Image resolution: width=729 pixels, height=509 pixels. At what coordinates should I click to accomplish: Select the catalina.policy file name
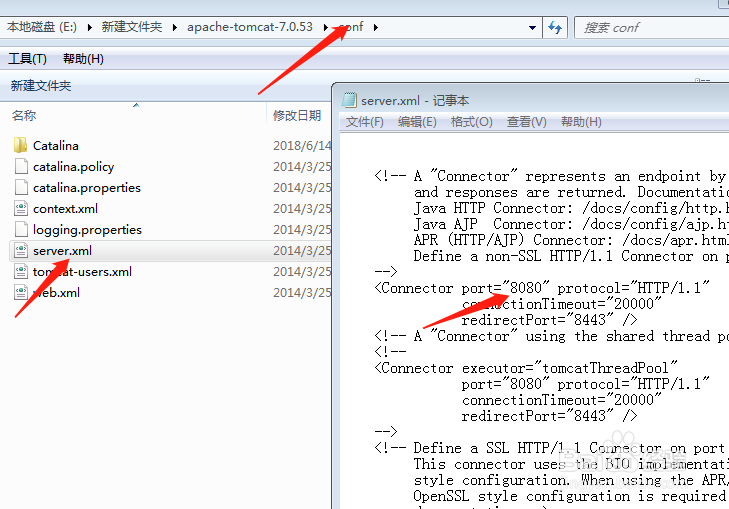coord(73,166)
